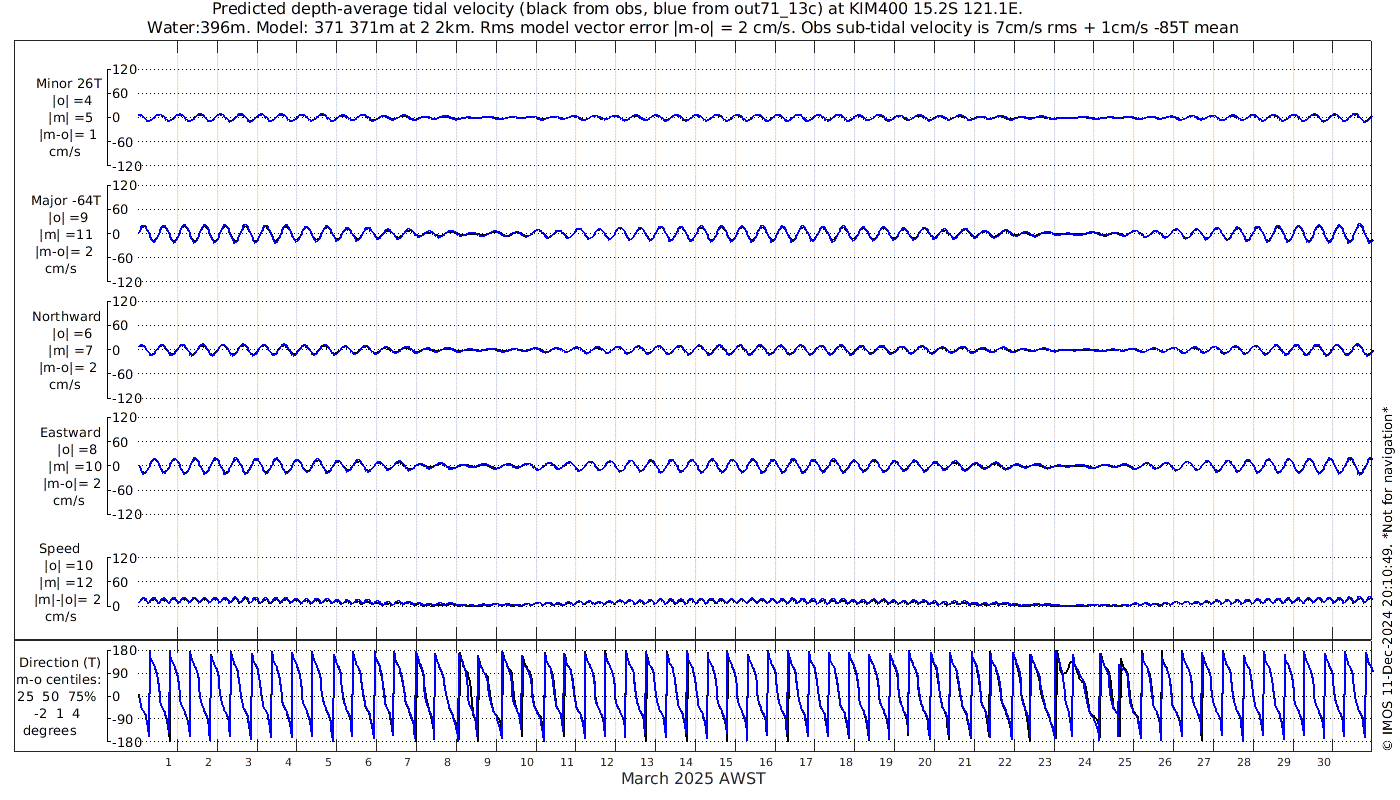Click the '180' tick in the Direction panel

click(122, 651)
